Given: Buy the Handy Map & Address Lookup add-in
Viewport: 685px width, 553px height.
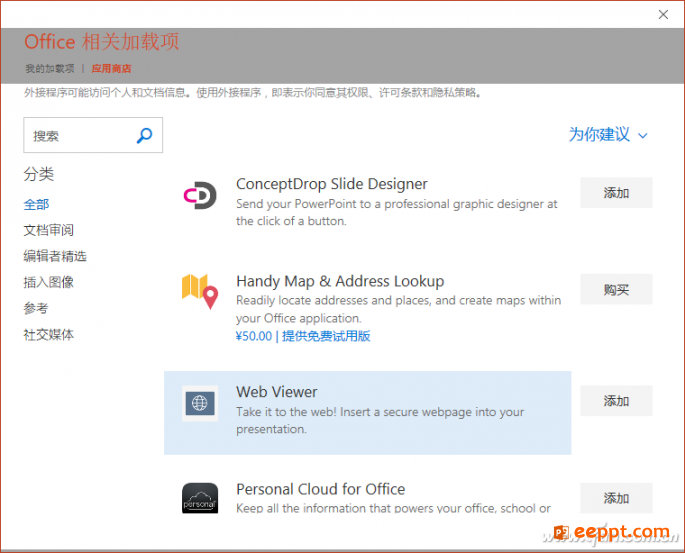Looking at the screenshot, I should (x=616, y=289).
